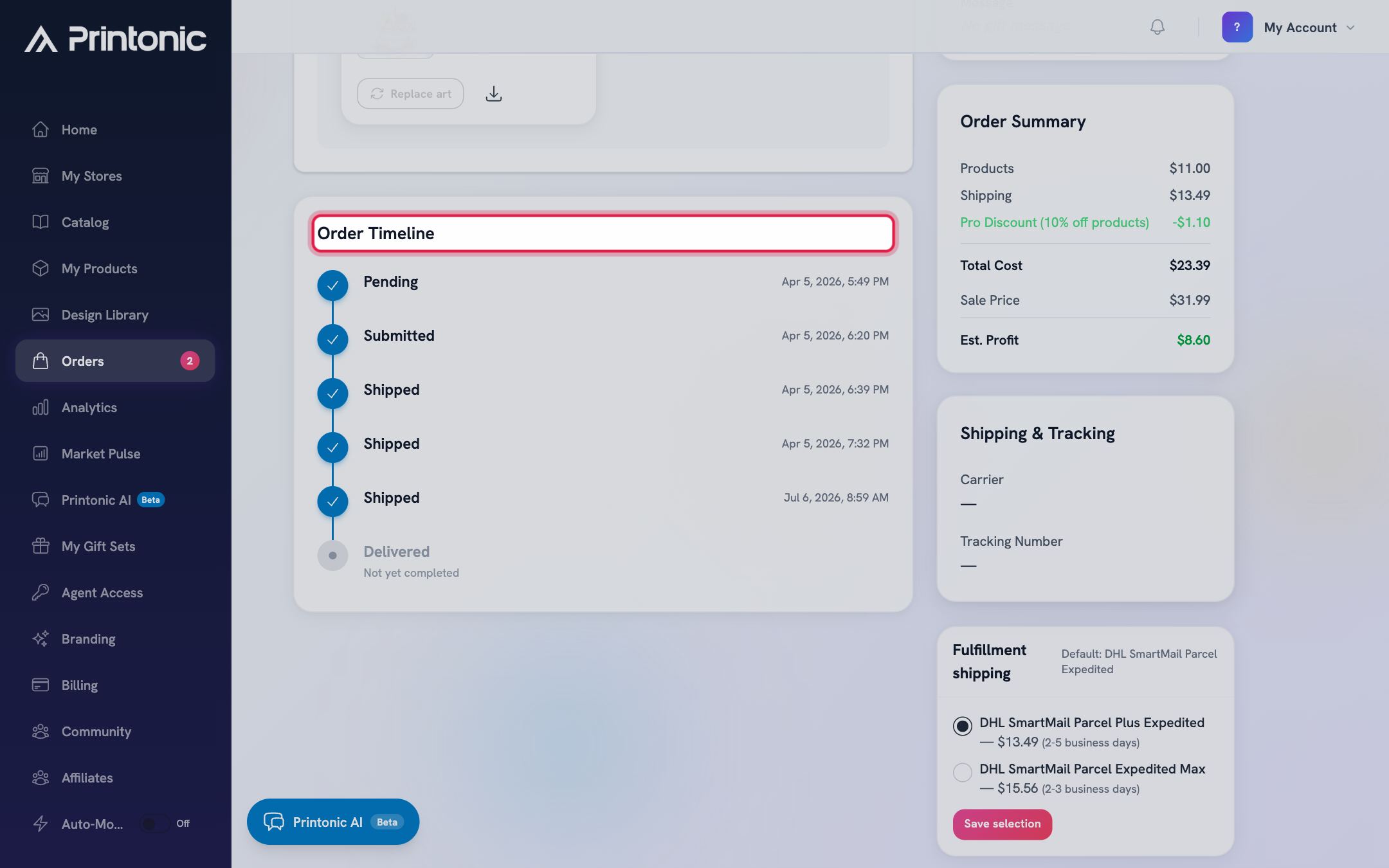Select the Analytics bar chart icon
The width and height of the screenshot is (1389, 868).
pyautogui.click(x=41, y=407)
